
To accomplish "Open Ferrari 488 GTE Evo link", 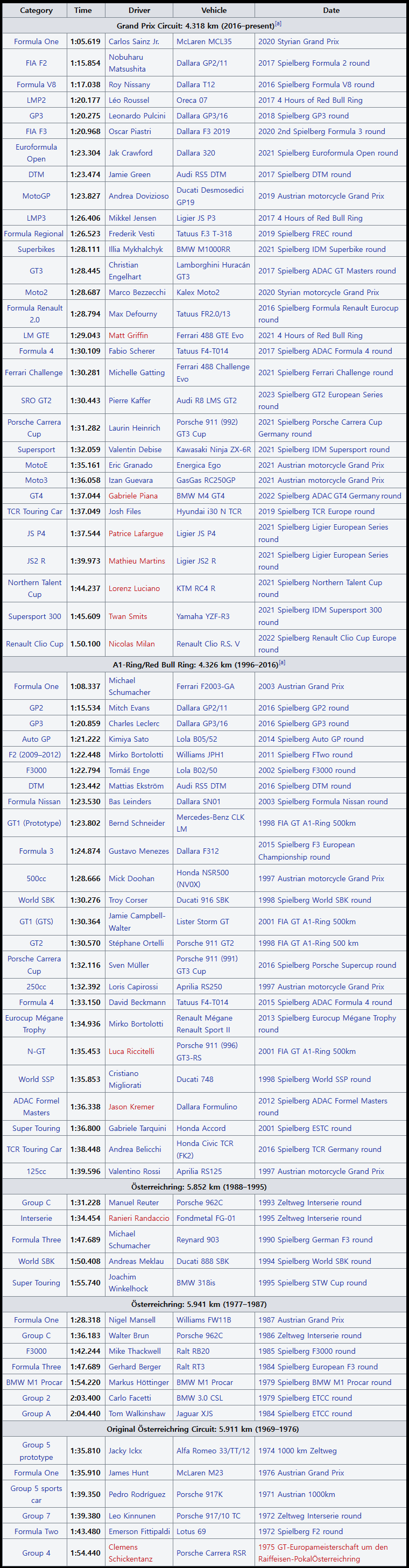I will point(209,335).
